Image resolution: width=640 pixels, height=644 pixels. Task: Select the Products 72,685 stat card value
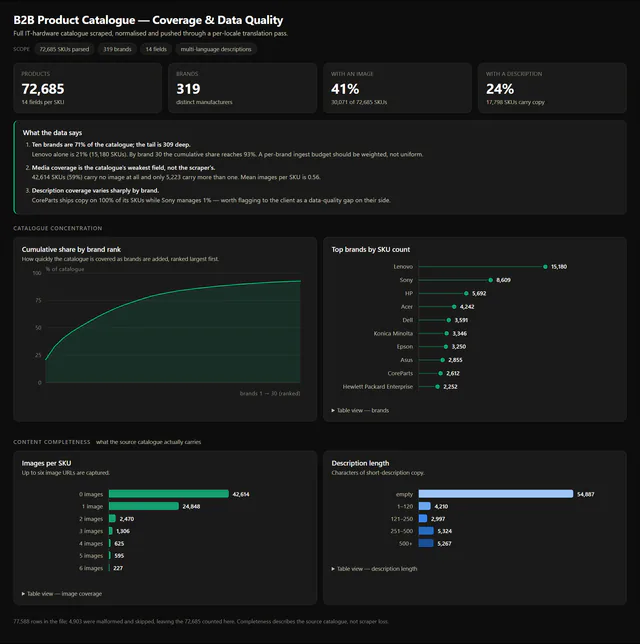[43, 89]
